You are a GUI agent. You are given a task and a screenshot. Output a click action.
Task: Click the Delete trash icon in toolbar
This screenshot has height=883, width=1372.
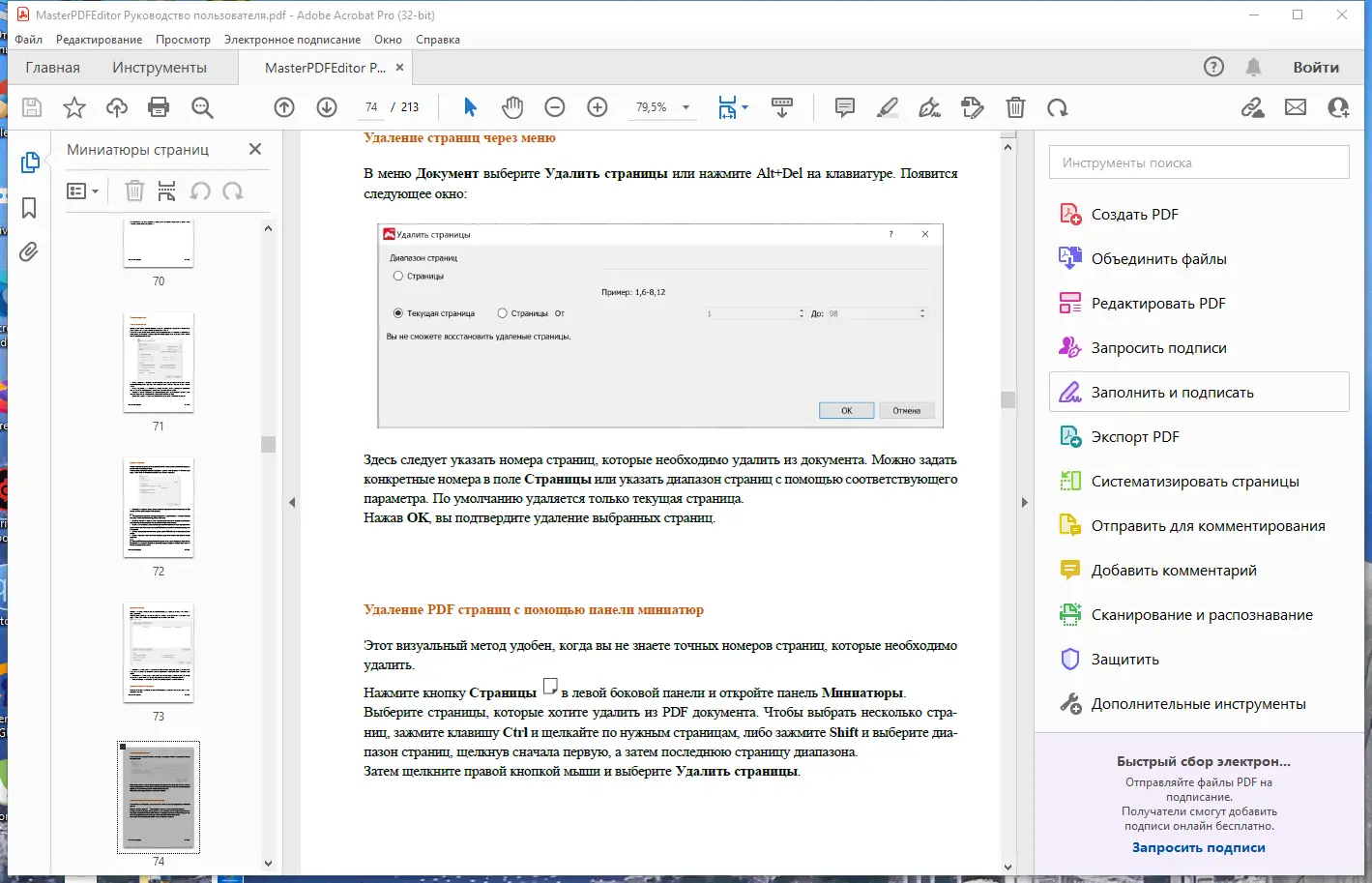point(1015,107)
